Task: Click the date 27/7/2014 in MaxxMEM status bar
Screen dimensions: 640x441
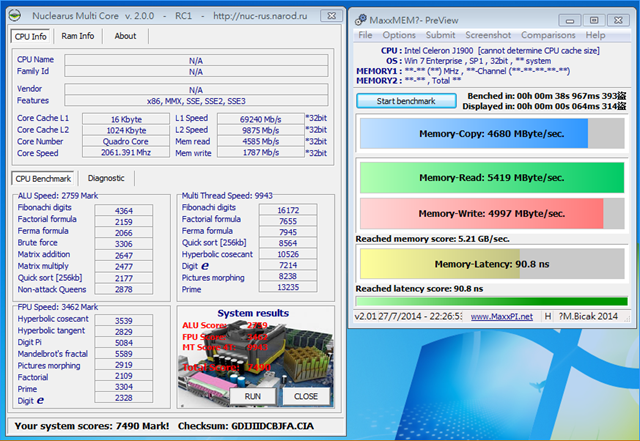Action: (420, 316)
